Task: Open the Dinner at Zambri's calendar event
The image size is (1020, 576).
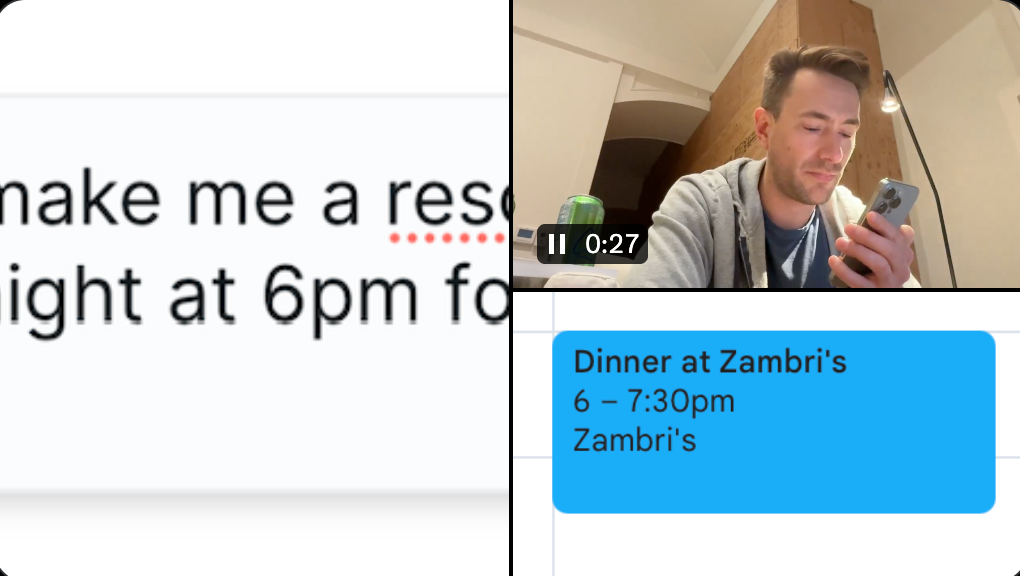Action: pos(773,422)
